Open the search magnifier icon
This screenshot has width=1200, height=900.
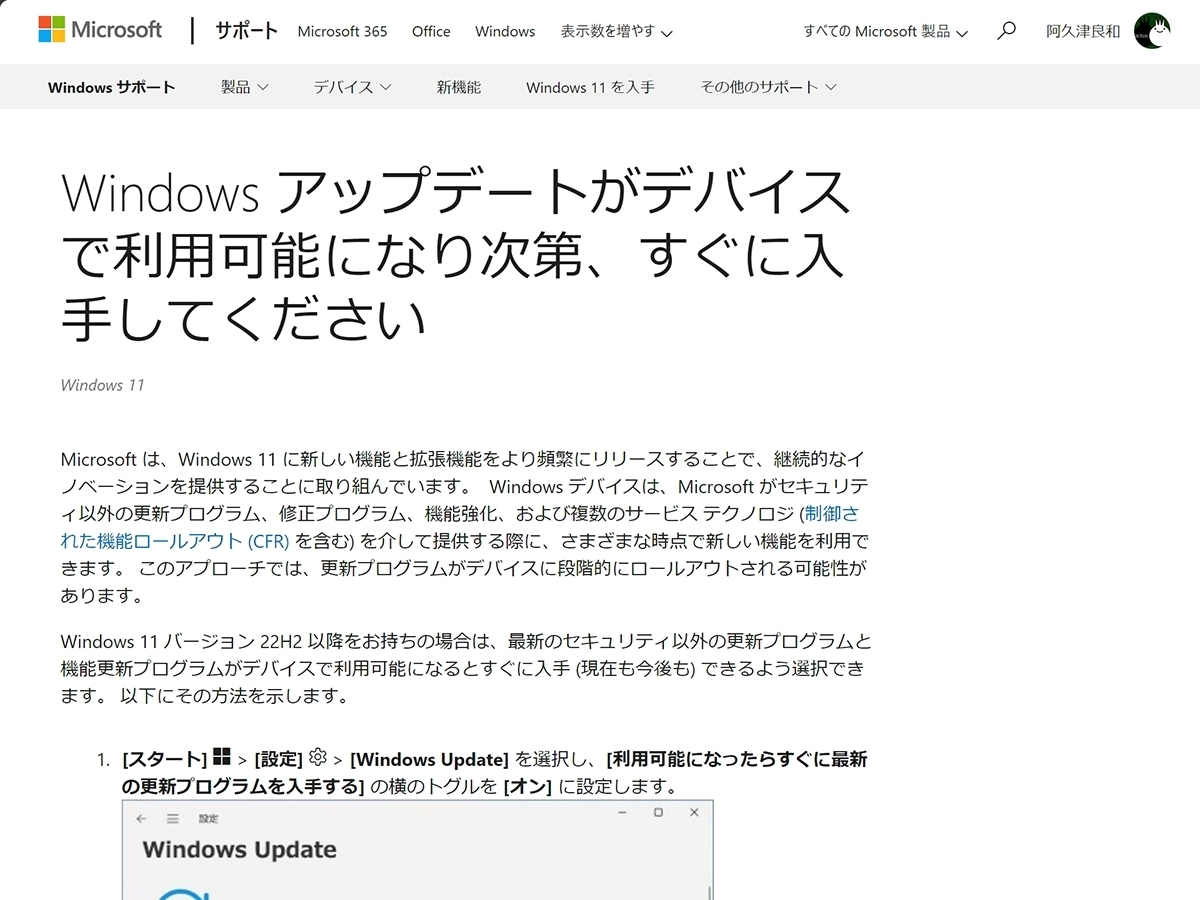(1007, 31)
